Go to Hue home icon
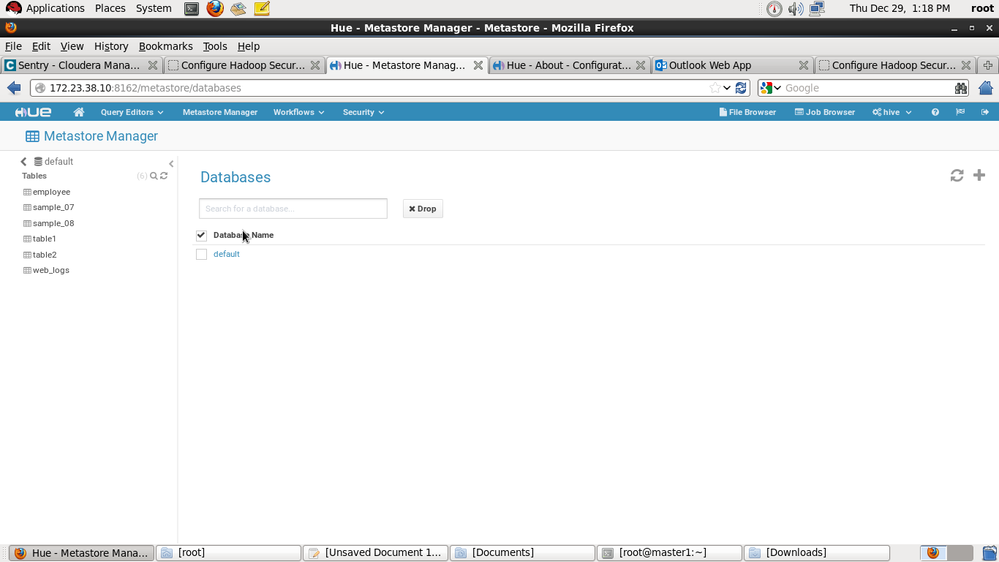The image size is (999, 562). (78, 112)
